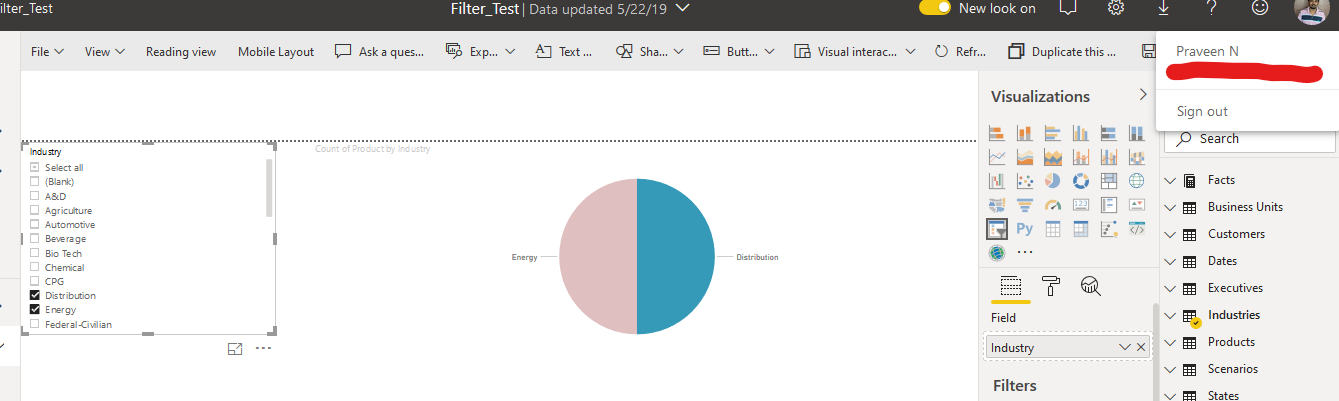Choose the Python (Py) visual
Screen dimensions: 1339x401
click(x=1025, y=229)
